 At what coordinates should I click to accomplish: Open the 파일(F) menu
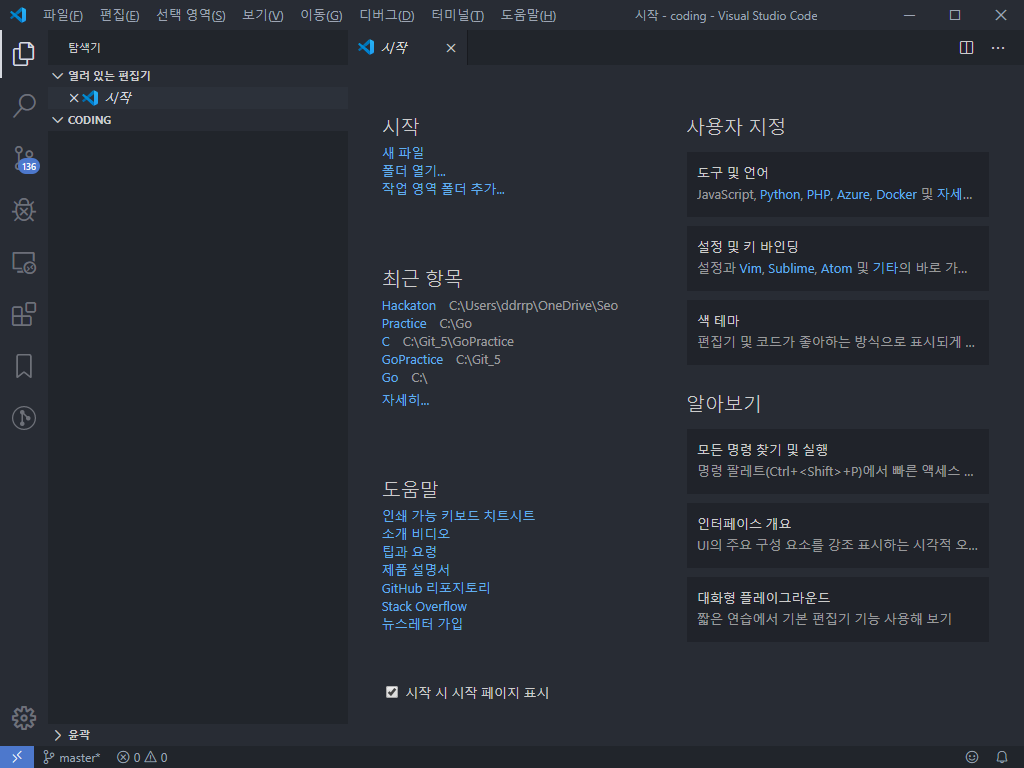pyautogui.click(x=63, y=15)
